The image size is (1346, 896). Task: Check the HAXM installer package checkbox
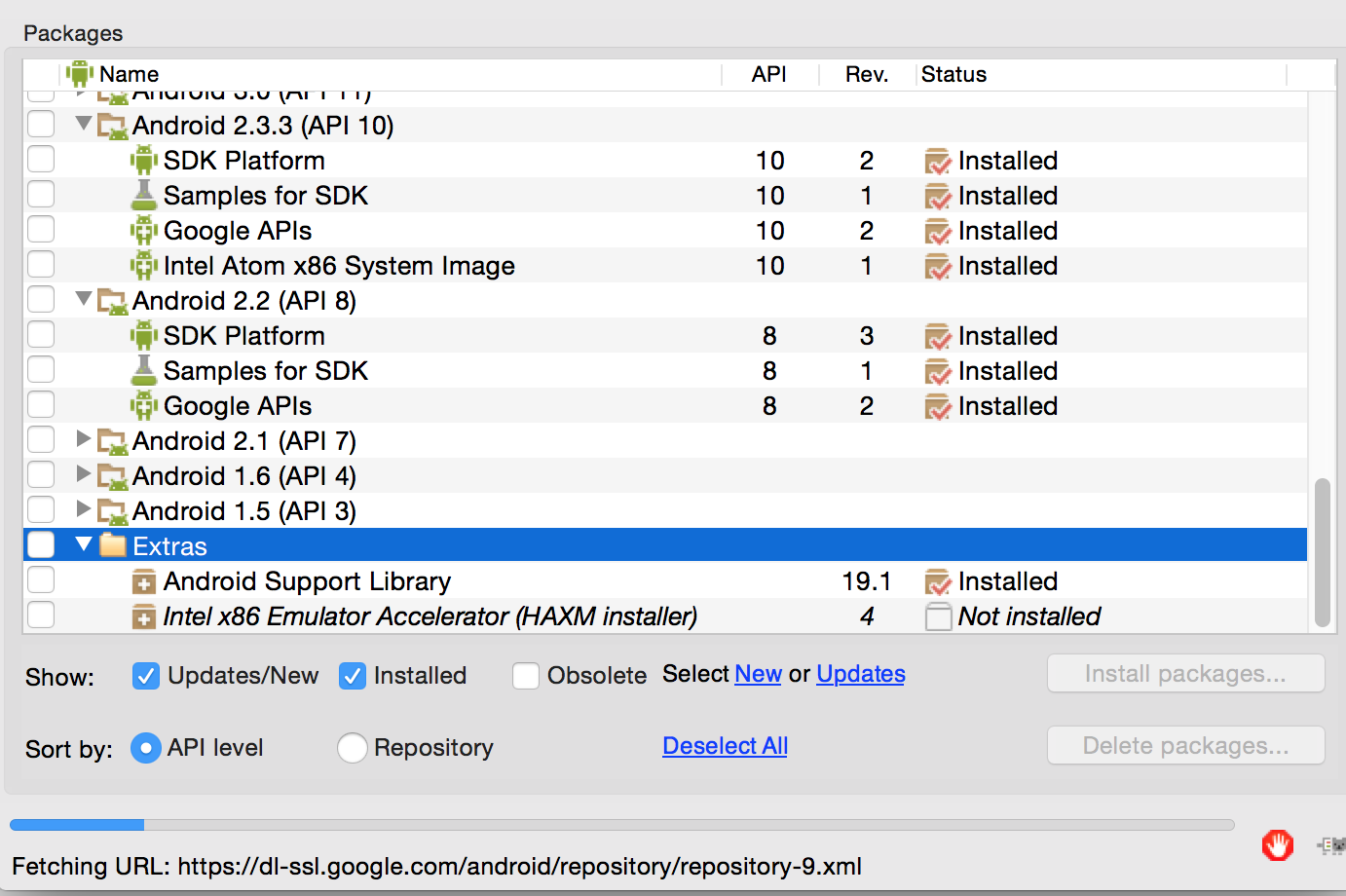click(x=41, y=616)
